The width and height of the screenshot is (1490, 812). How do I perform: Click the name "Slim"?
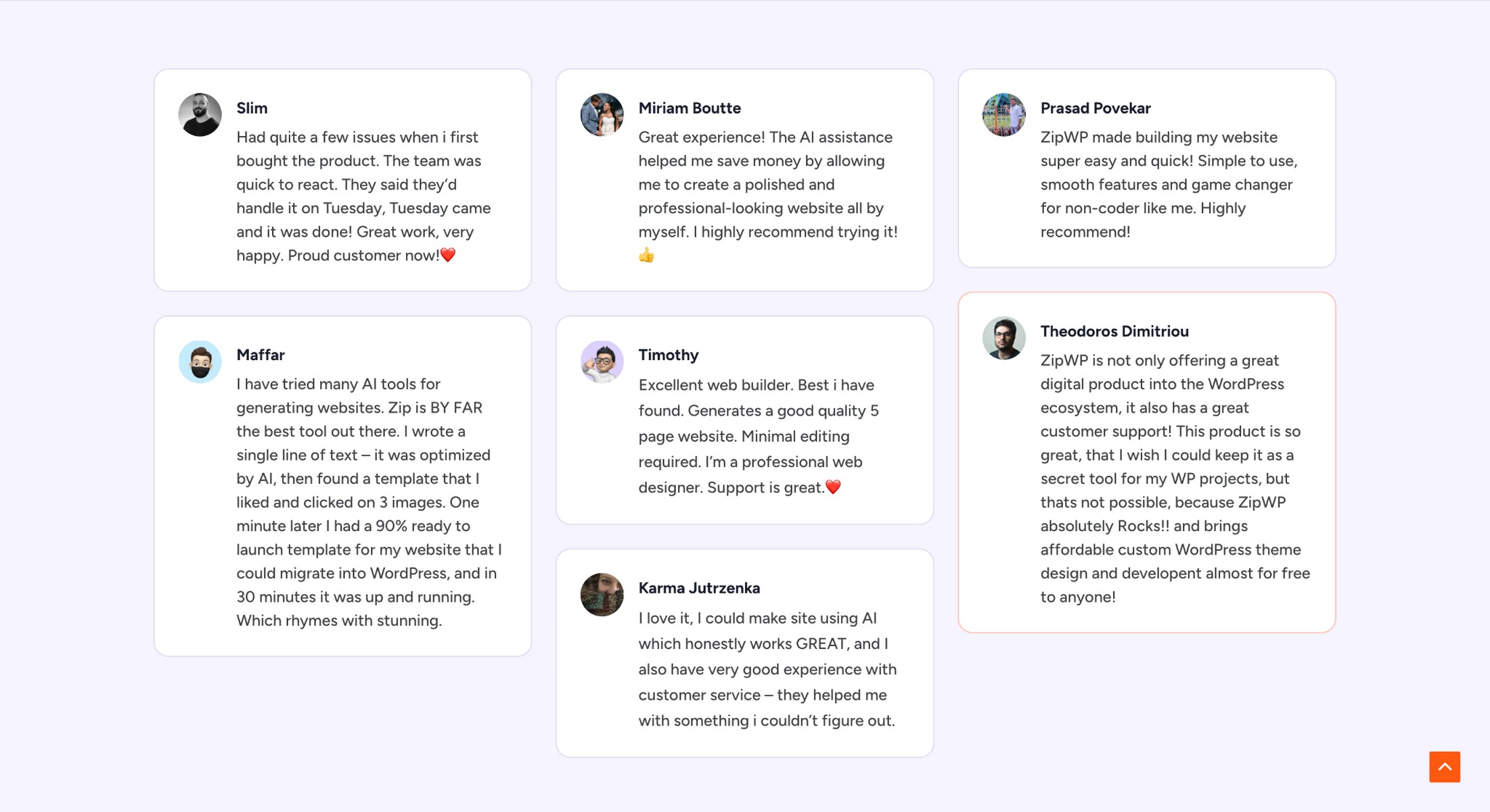(252, 108)
